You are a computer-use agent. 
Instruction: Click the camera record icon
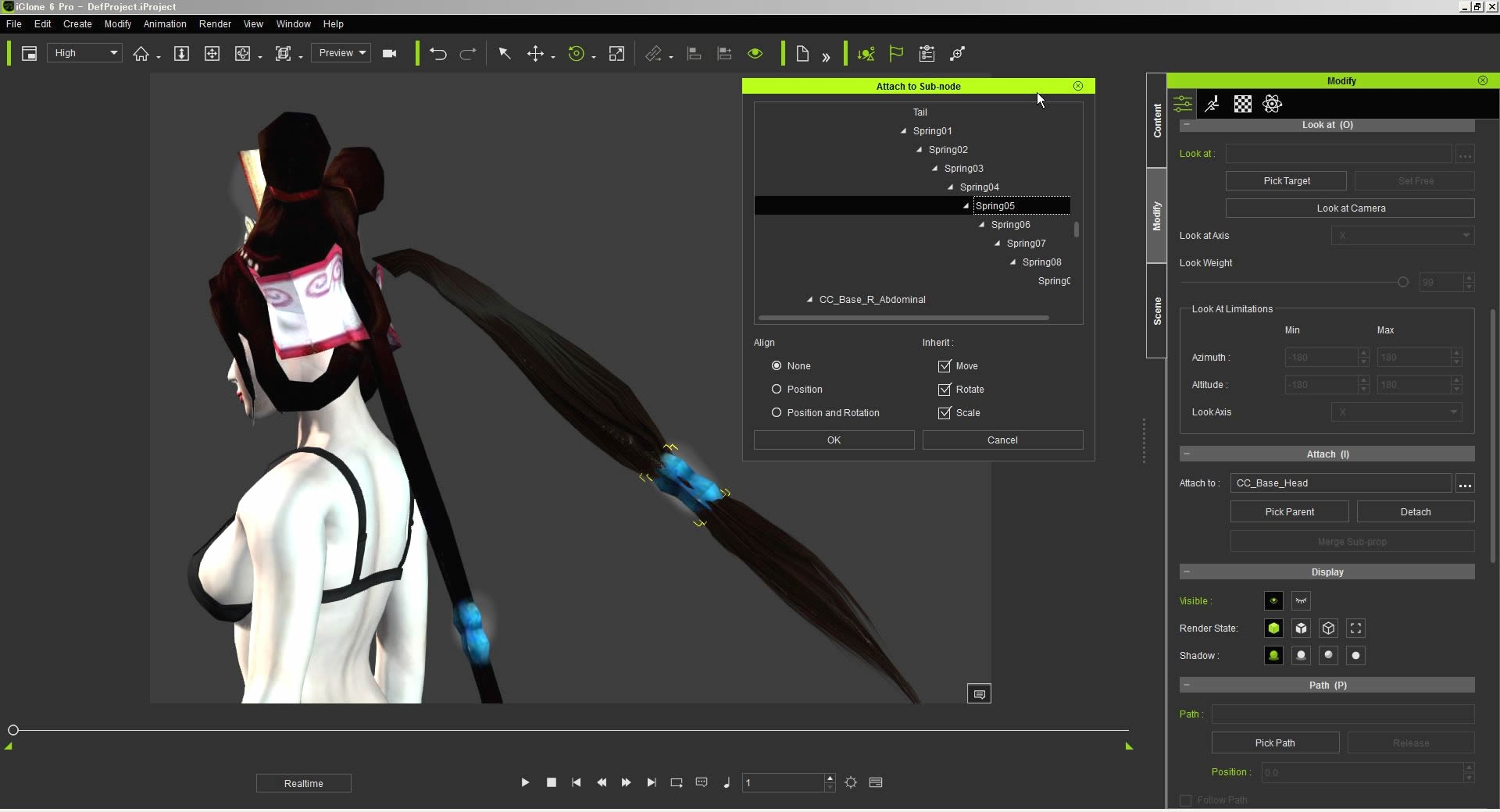[x=389, y=54]
